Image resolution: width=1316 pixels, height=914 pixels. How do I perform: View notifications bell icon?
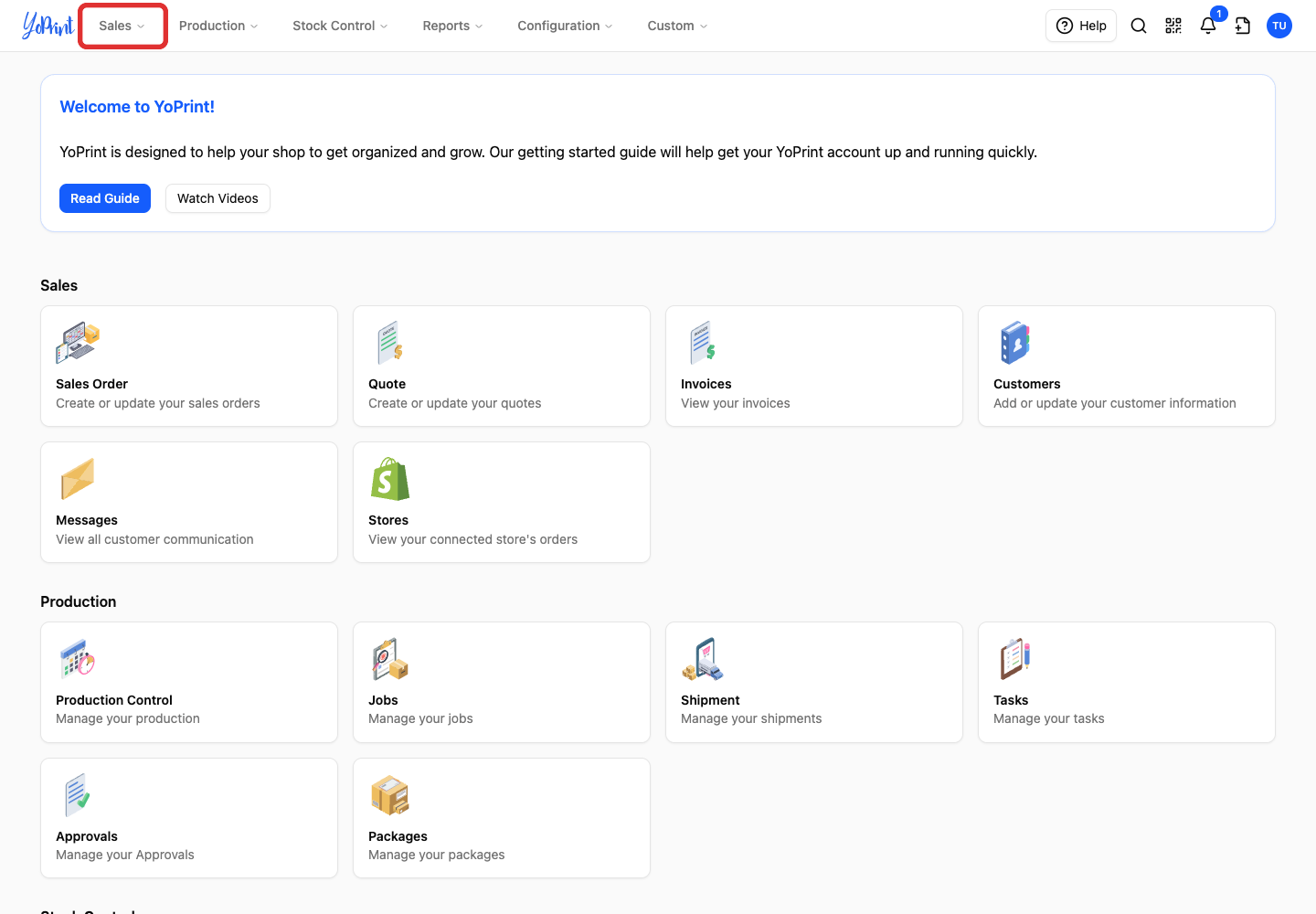(1208, 26)
